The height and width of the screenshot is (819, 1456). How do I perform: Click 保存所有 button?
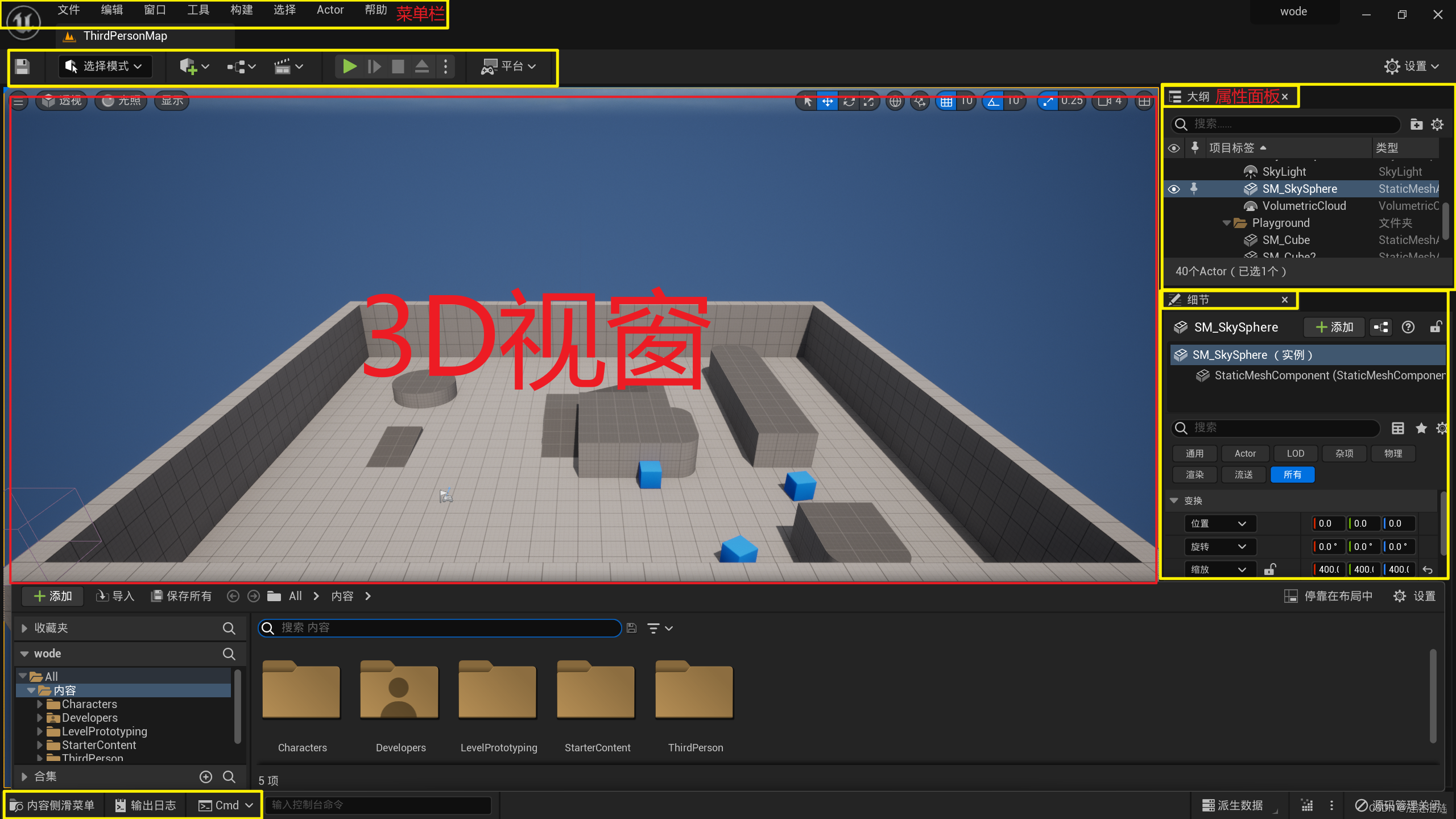[181, 596]
